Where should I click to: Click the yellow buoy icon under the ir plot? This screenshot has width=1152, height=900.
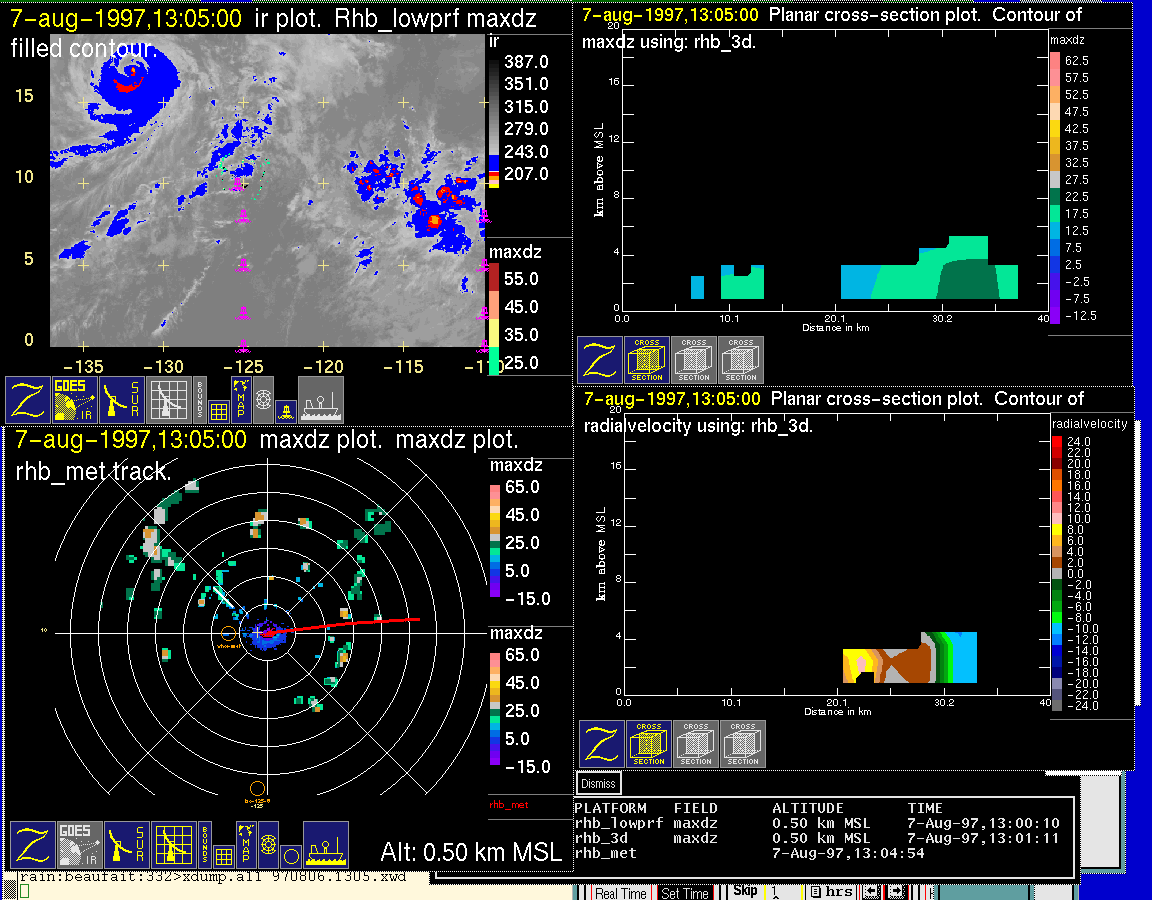(x=285, y=409)
